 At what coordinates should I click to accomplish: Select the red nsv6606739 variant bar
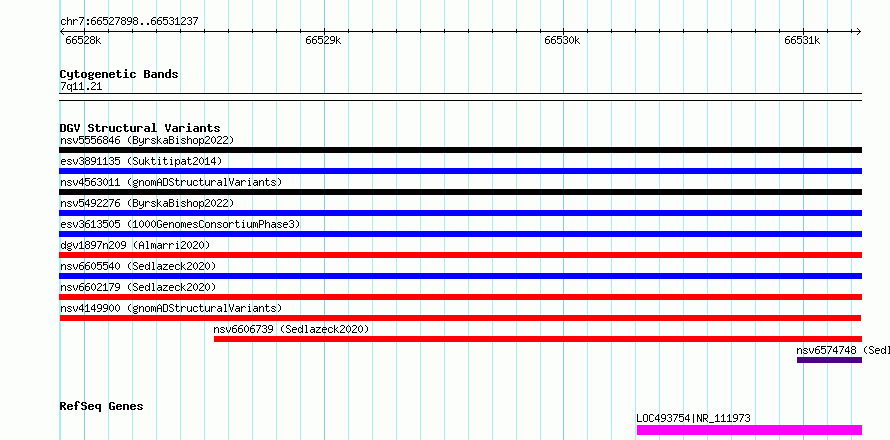pyautogui.click(x=538, y=339)
